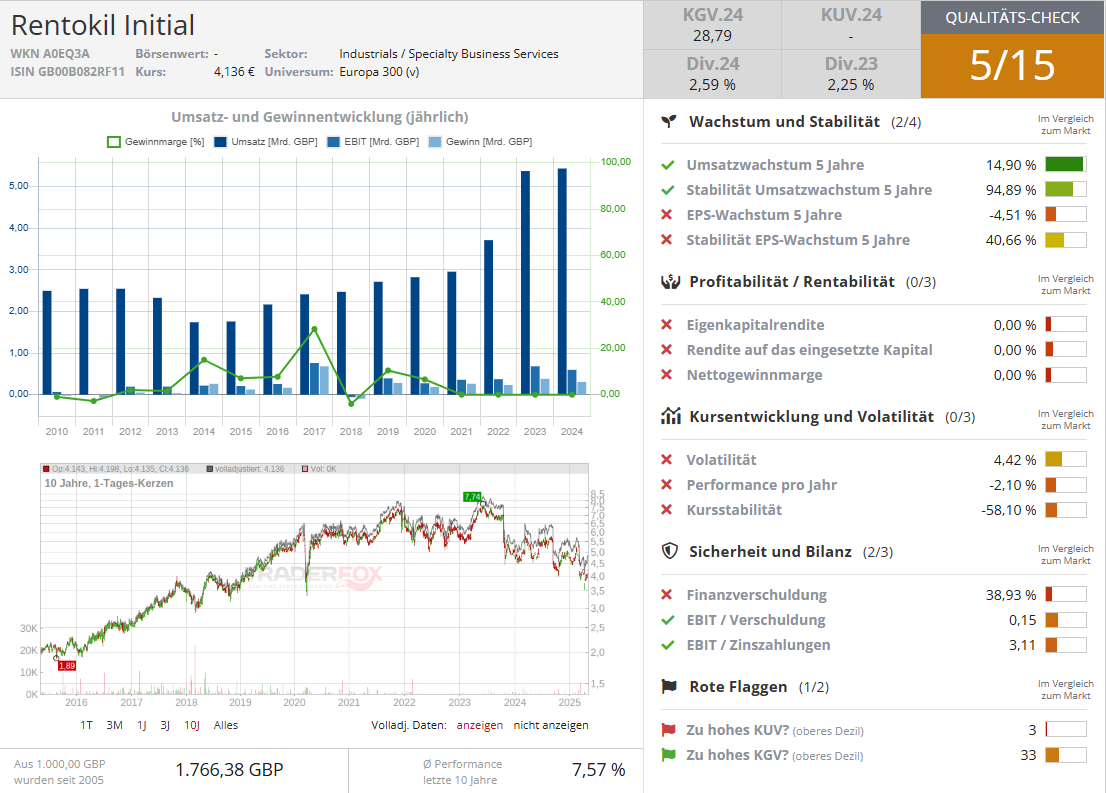Click the Rentokil Initial title
This screenshot has height=793, width=1106.
coord(103,25)
